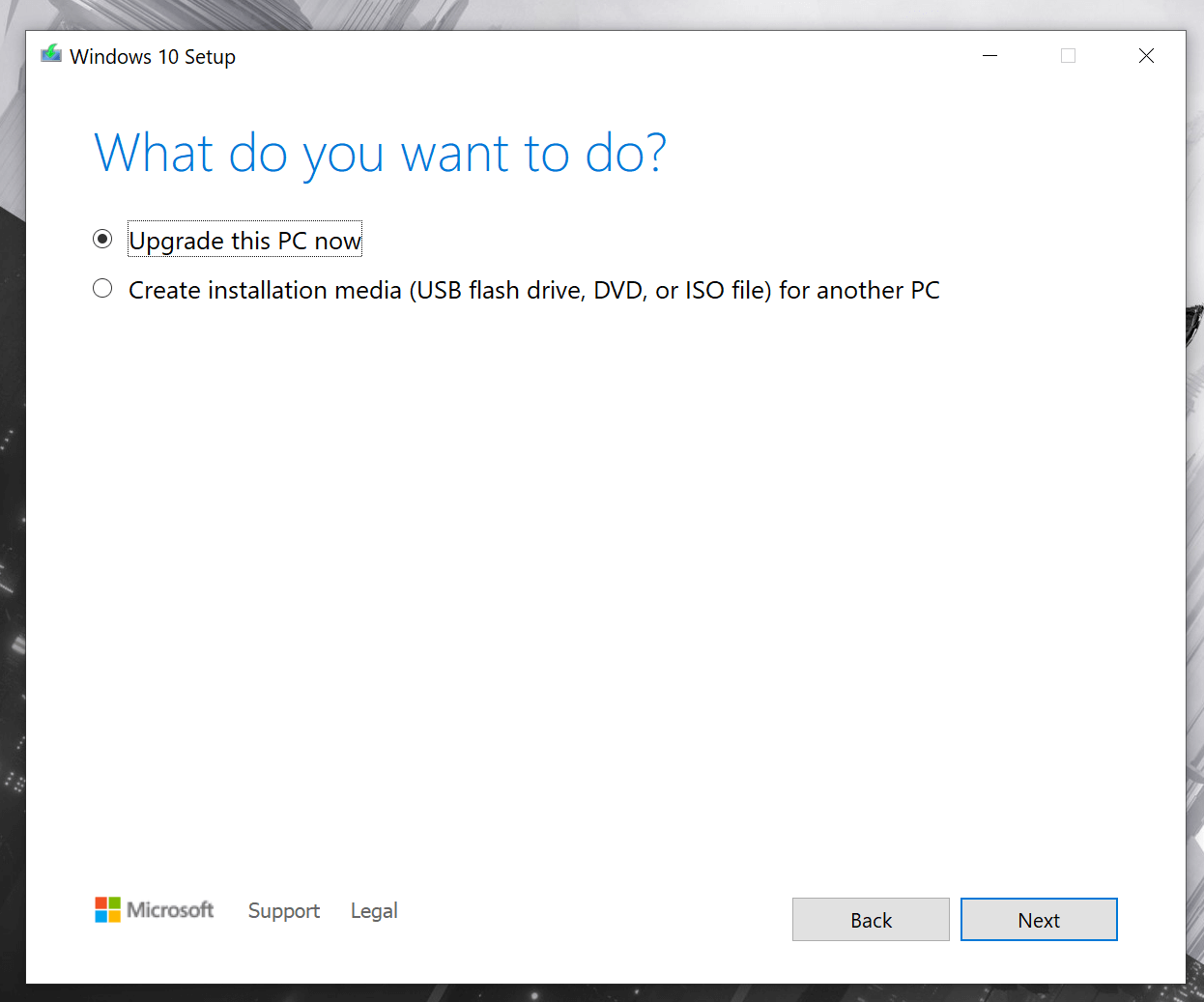The image size is (1204, 1002).
Task: Open the Support link
Action: [x=284, y=911]
